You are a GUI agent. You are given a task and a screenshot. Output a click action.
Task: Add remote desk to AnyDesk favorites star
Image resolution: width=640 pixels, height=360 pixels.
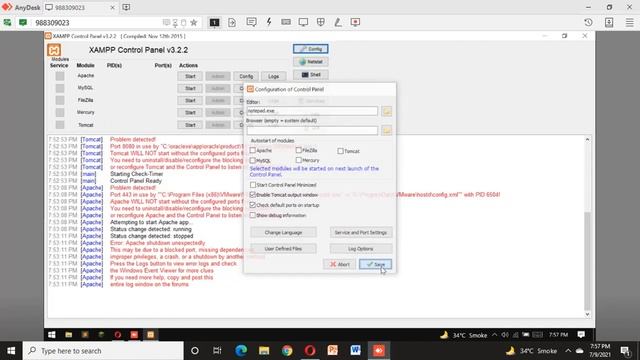point(194,23)
